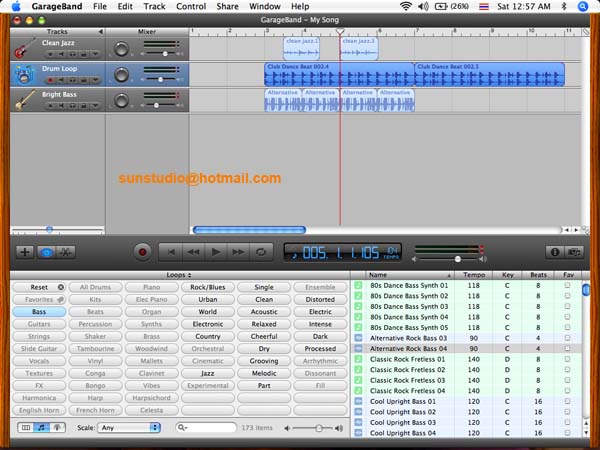Click the battery status icon

click(441, 7)
